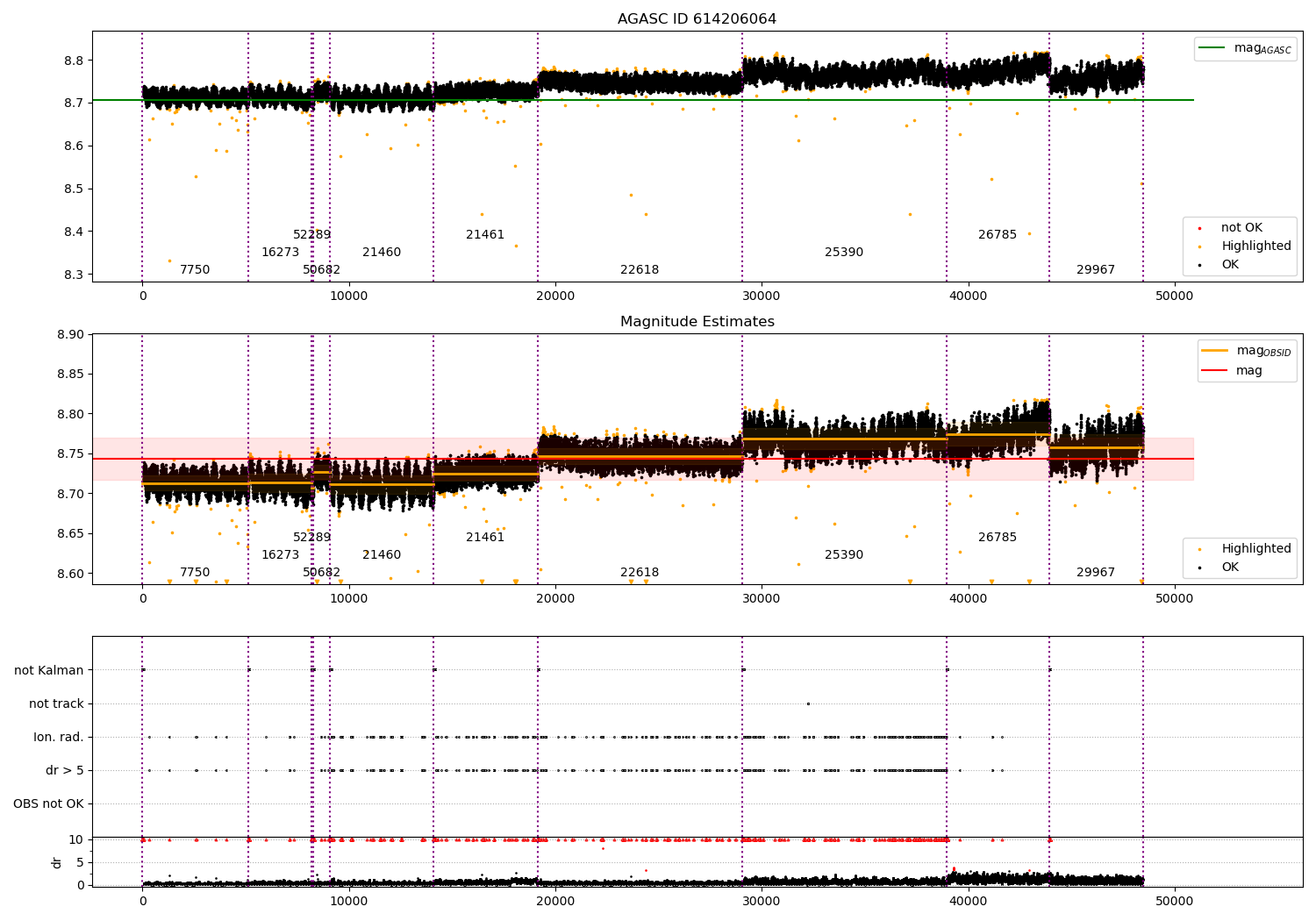Click obsid label 26785 in Magnitude Estimates plot
1316x921 pixels.
click(x=998, y=538)
